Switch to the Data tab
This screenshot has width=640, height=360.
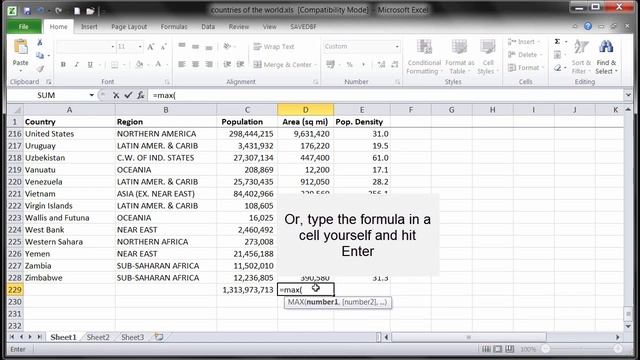tap(208, 27)
